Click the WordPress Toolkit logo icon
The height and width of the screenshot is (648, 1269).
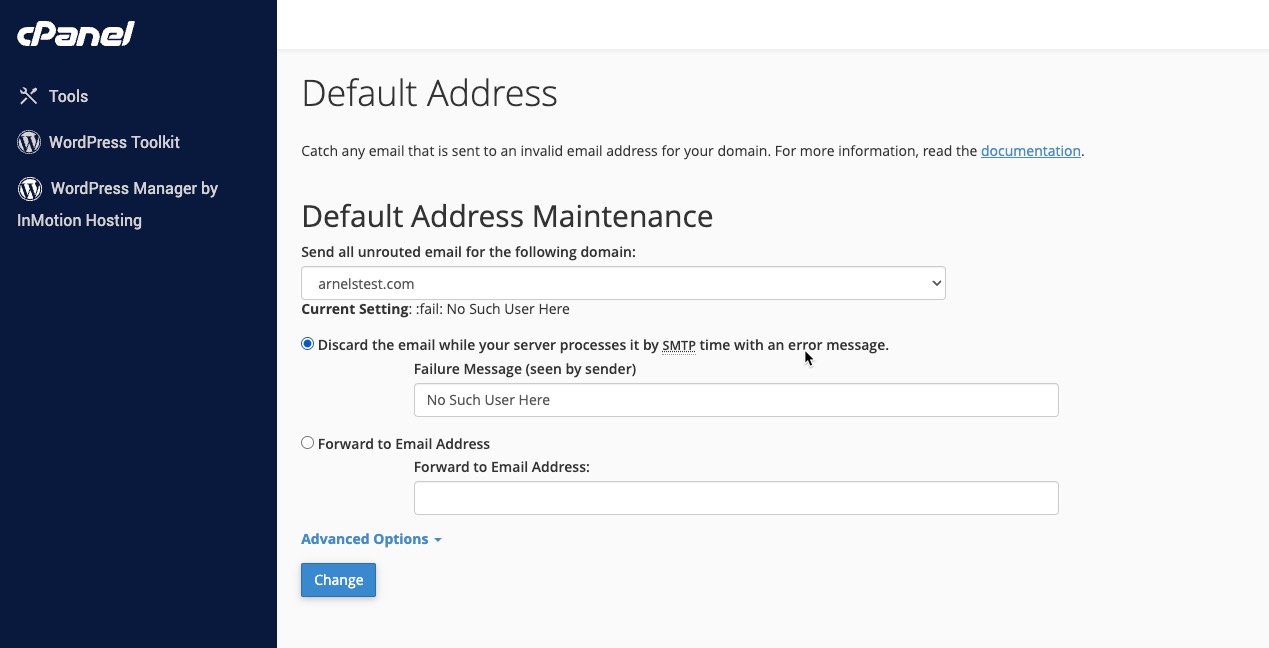coord(29,142)
